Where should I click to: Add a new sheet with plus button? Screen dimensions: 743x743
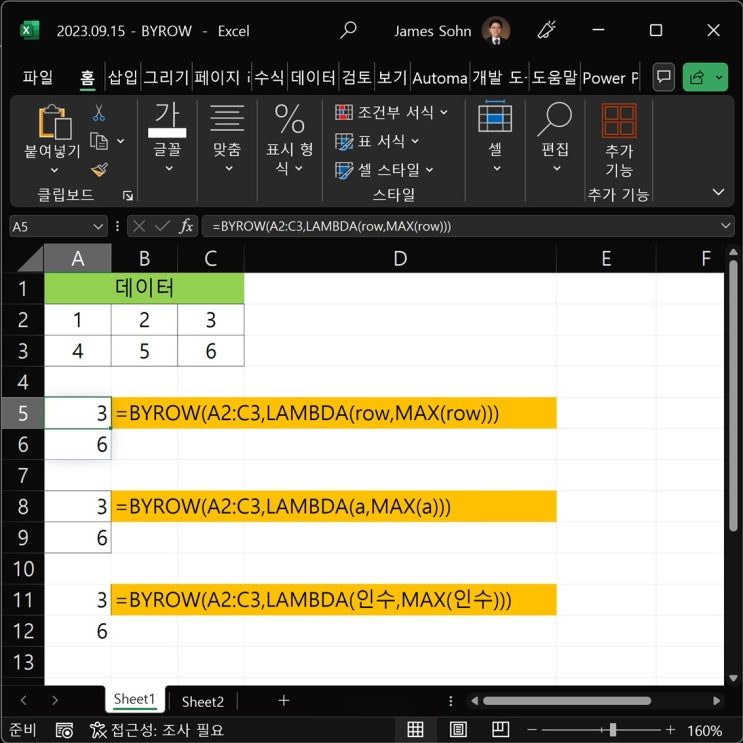click(284, 700)
